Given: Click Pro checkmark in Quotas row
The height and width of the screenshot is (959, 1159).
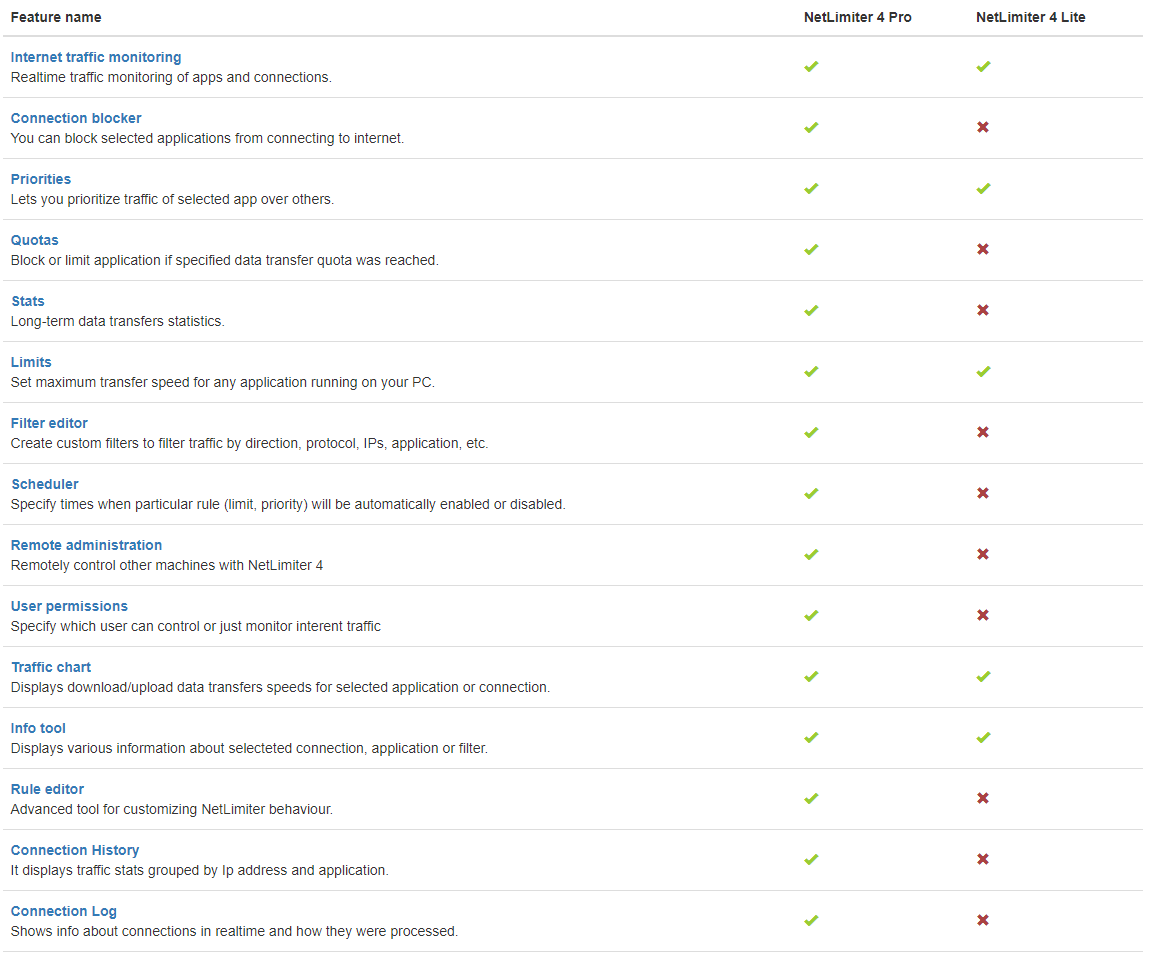Looking at the screenshot, I should [811, 249].
